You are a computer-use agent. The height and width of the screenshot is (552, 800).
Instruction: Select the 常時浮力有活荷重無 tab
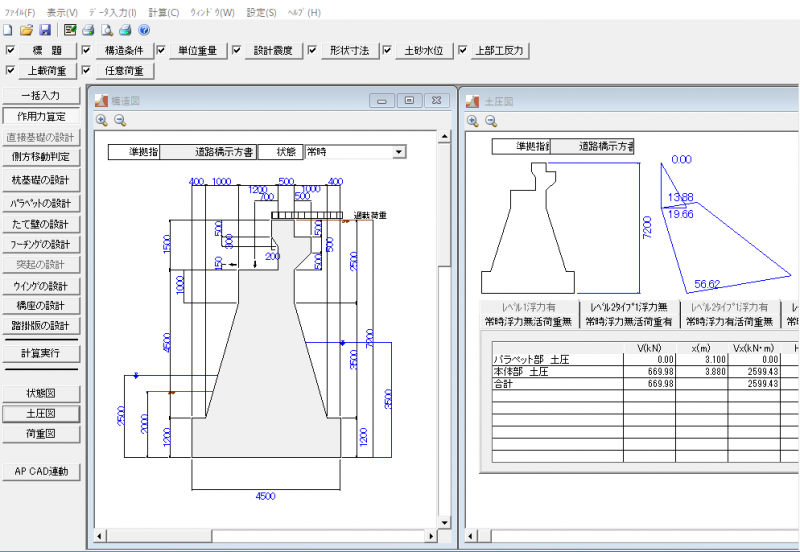pos(730,322)
